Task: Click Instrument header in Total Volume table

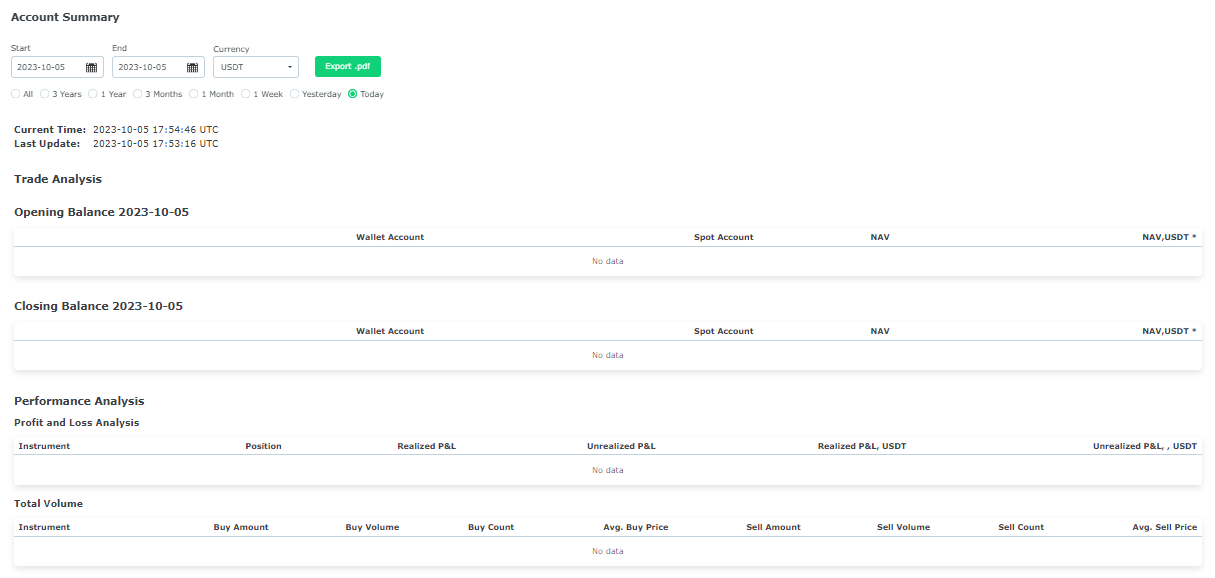Action: pos(44,527)
